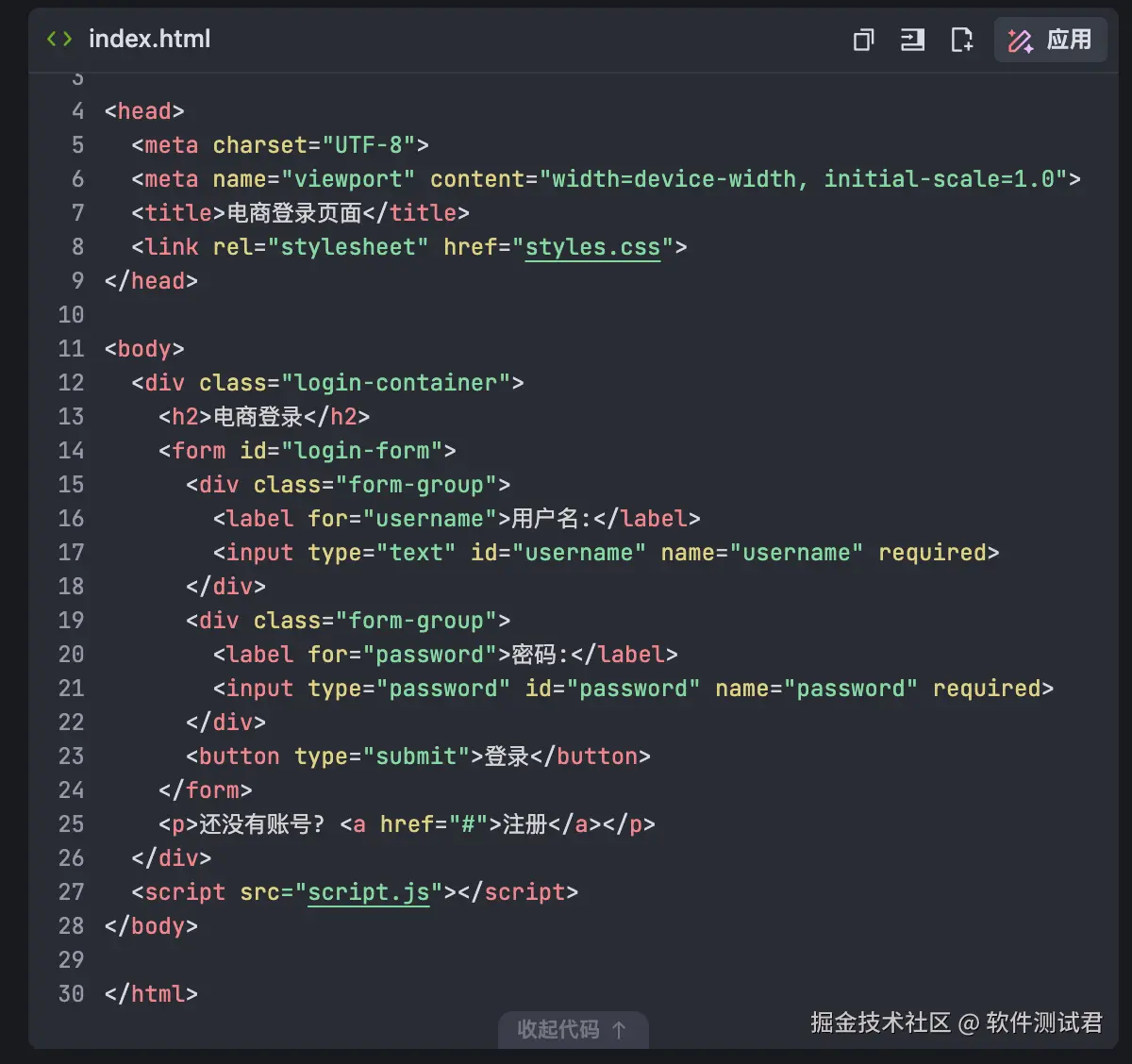Click the 电商登录 h2 heading text

258,417
